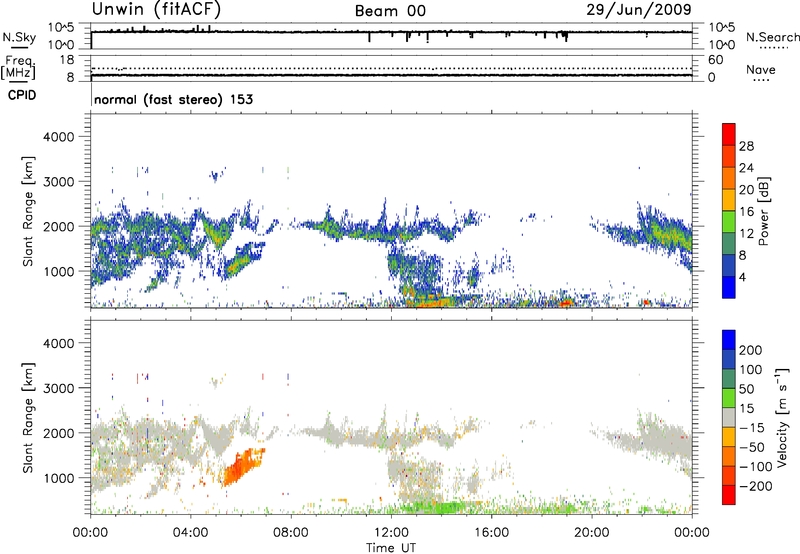Click the '08:00' time tick label
Viewport: 800px width, 554px height.
[x=291, y=533]
